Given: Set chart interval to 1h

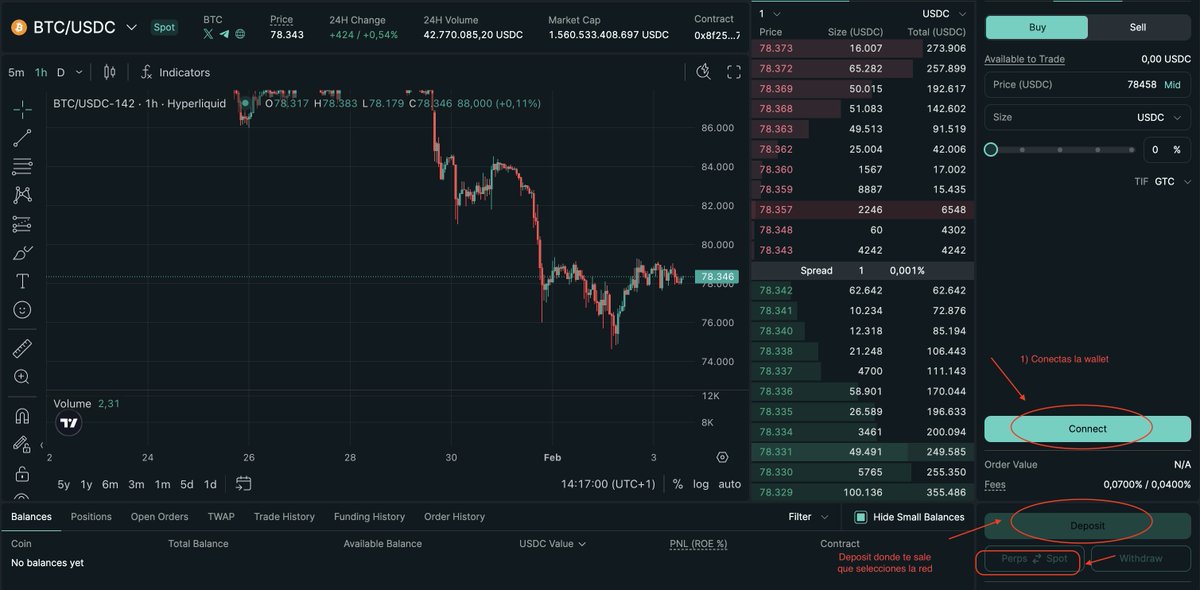Looking at the screenshot, I should click(41, 72).
